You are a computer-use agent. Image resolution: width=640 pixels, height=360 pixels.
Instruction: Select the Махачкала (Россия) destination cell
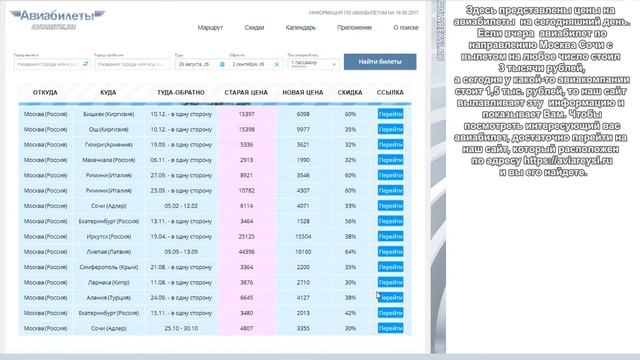(x=109, y=160)
